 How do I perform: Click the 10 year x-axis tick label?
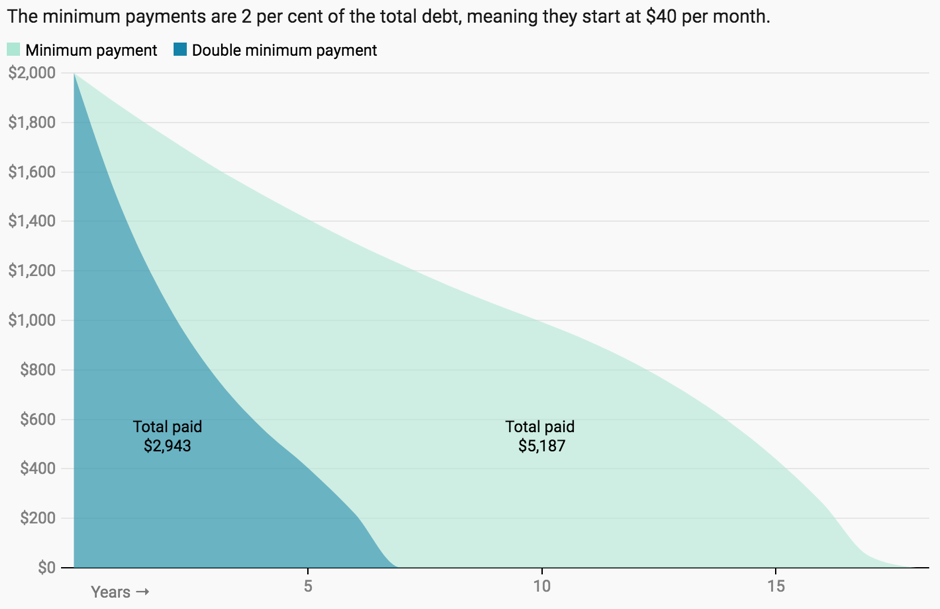click(541, 586)
